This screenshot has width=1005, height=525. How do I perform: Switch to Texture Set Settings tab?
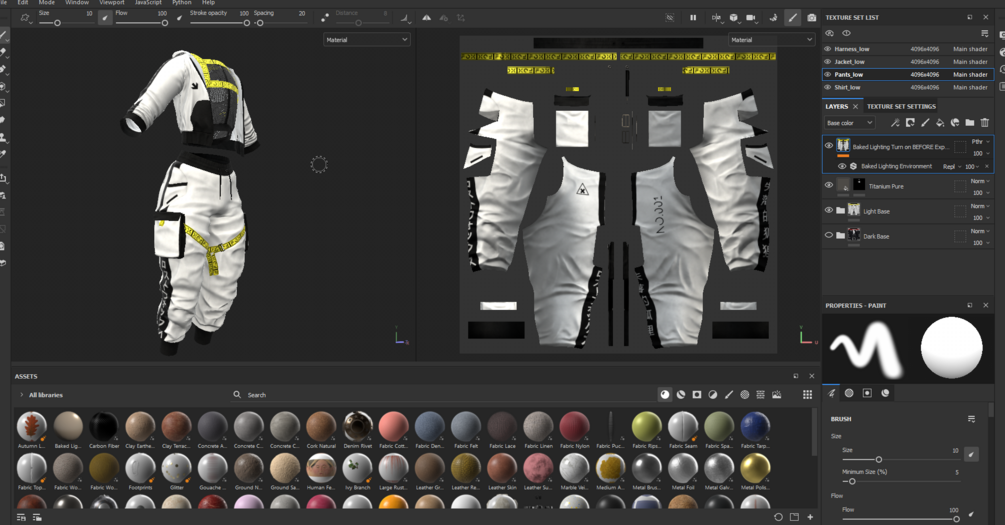pos(901,106)
